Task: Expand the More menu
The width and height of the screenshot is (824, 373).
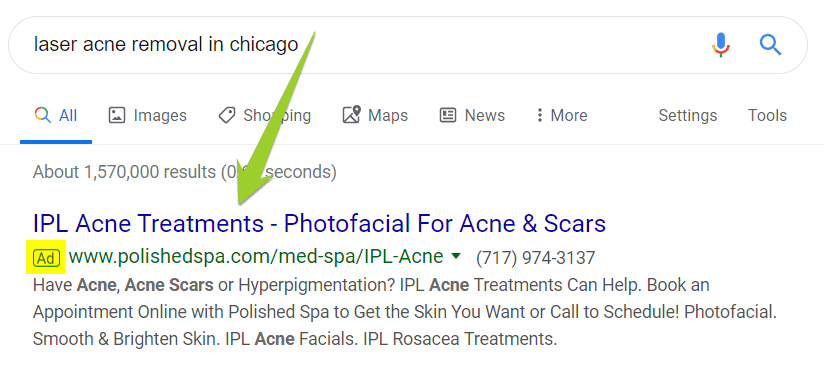Action: 561,116
